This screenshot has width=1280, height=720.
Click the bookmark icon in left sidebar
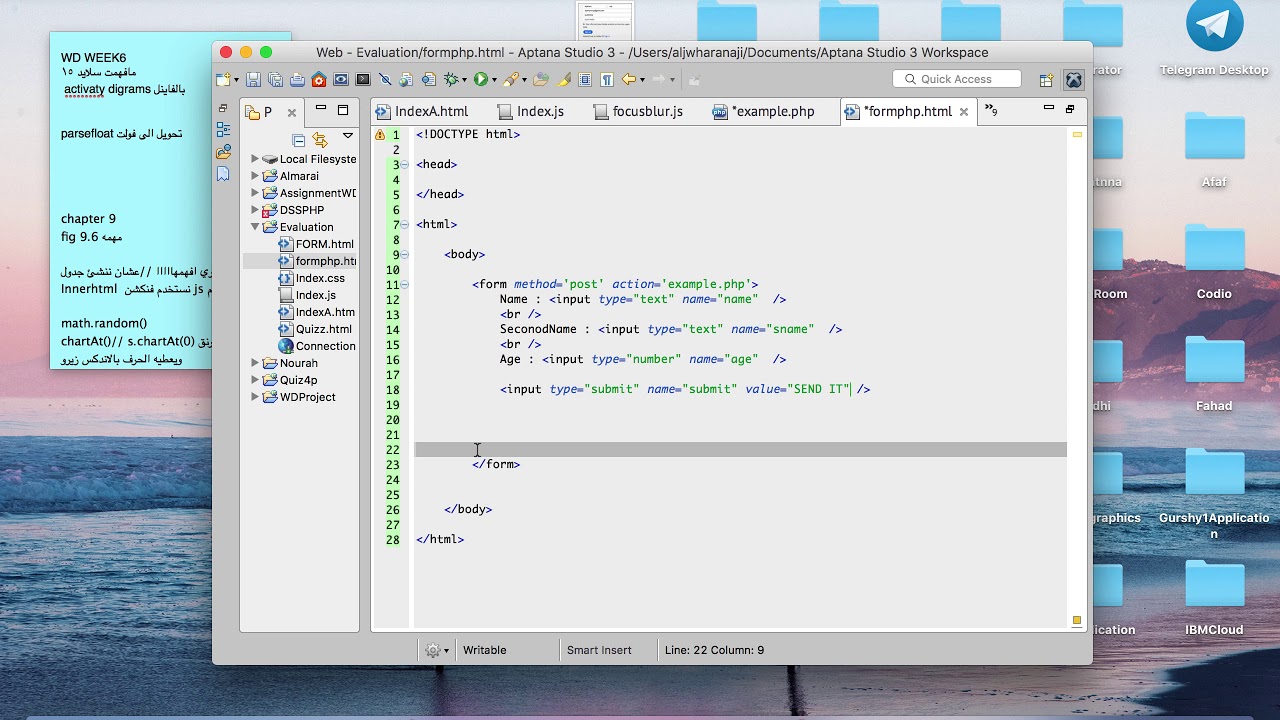click(223, 174)
